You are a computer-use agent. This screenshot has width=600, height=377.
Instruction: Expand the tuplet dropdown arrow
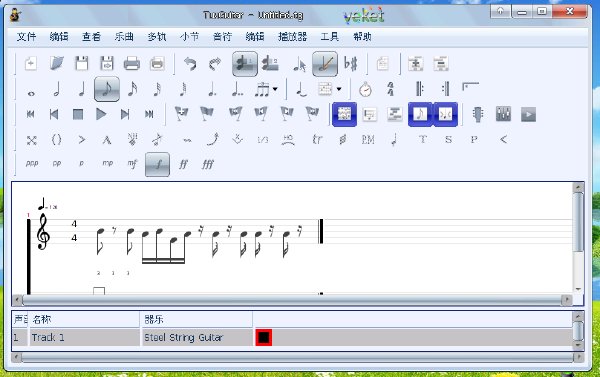(275, 89)
